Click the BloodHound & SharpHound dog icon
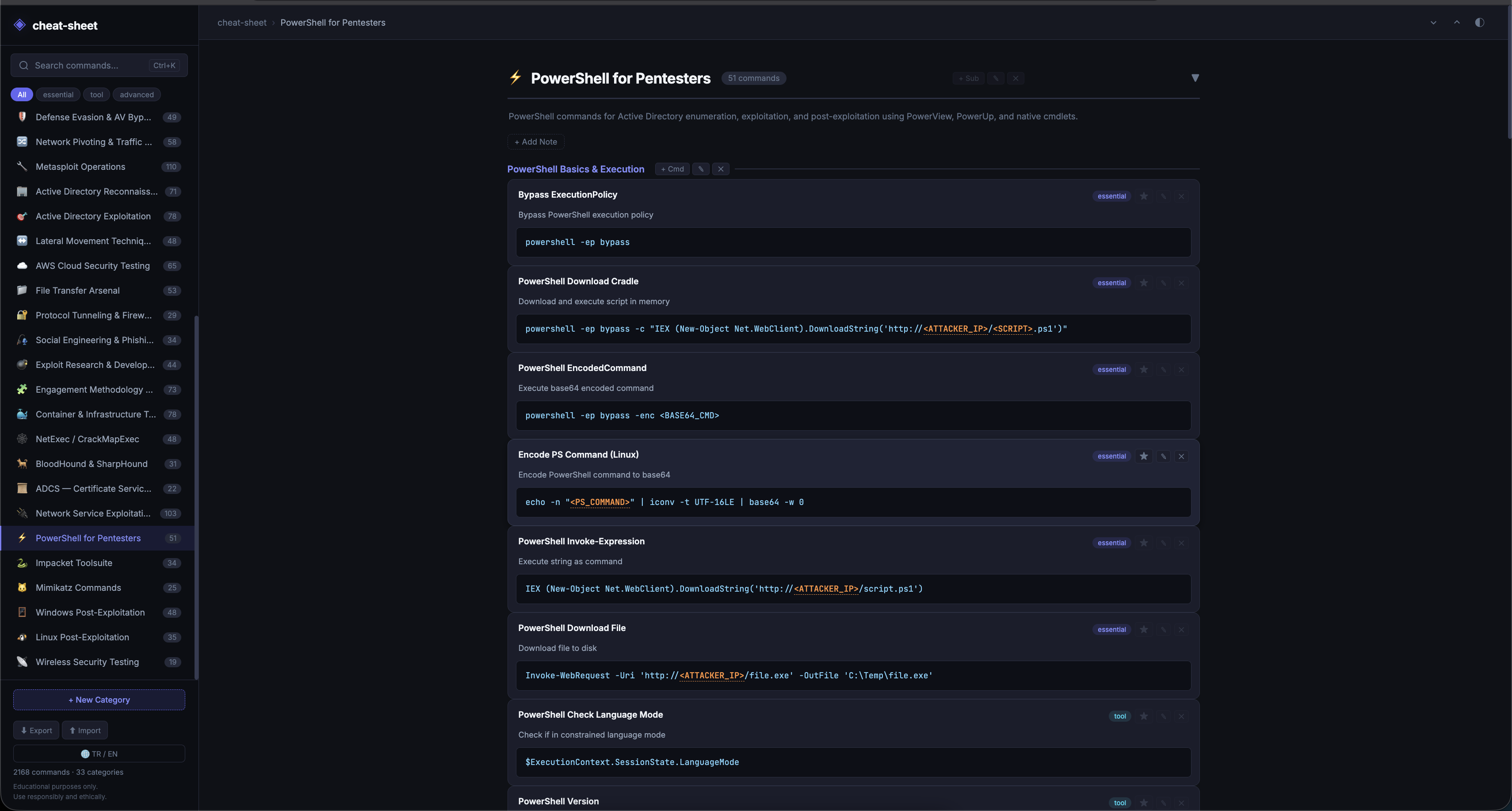 (22, 463)
